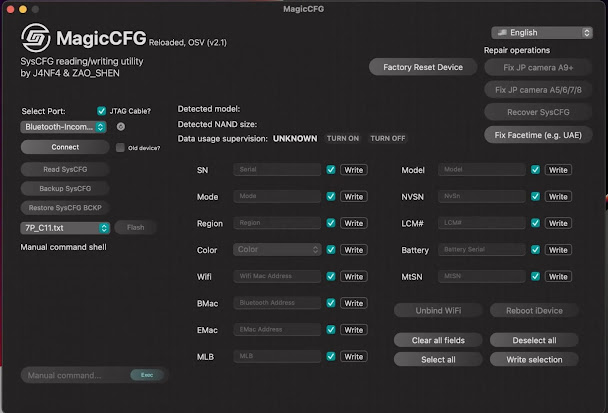This screenshot has height=413, width=608.
Task: Toggle the Battery row checkbox
Action: [535, 249]
